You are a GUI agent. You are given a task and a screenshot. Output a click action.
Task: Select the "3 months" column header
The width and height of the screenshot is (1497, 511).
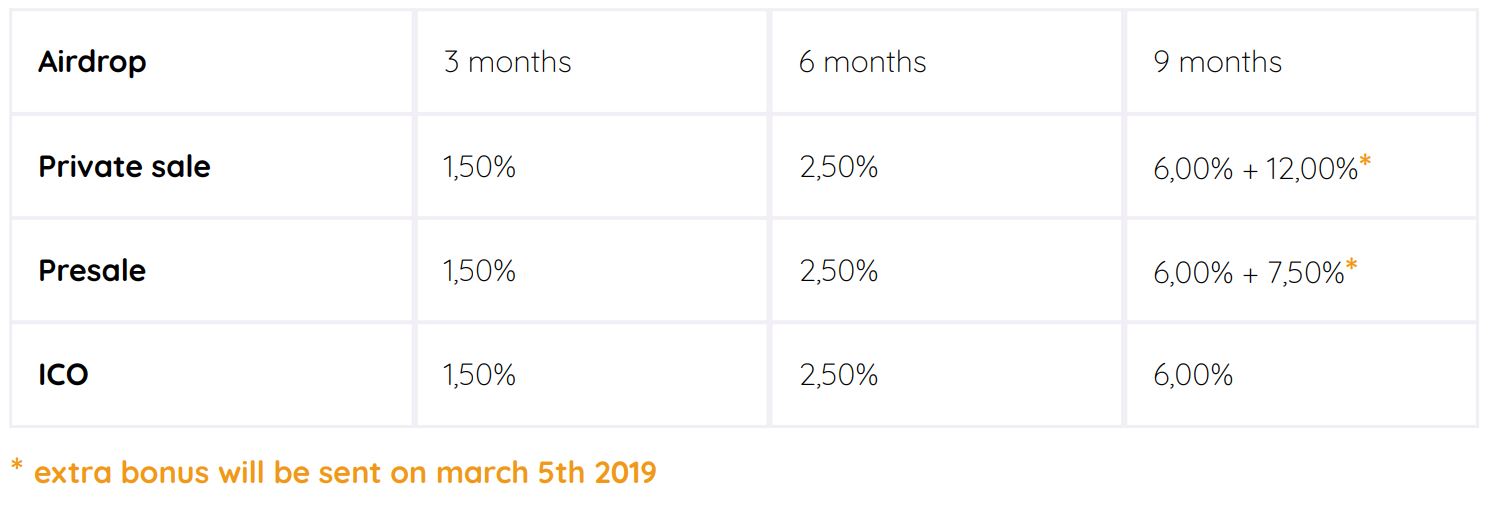[507, 62]
